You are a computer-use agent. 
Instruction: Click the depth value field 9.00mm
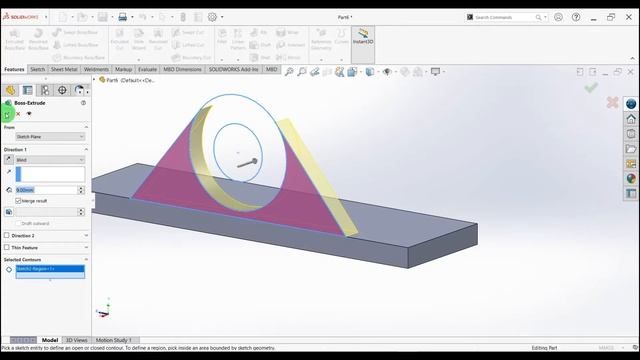tap(46, 190)
